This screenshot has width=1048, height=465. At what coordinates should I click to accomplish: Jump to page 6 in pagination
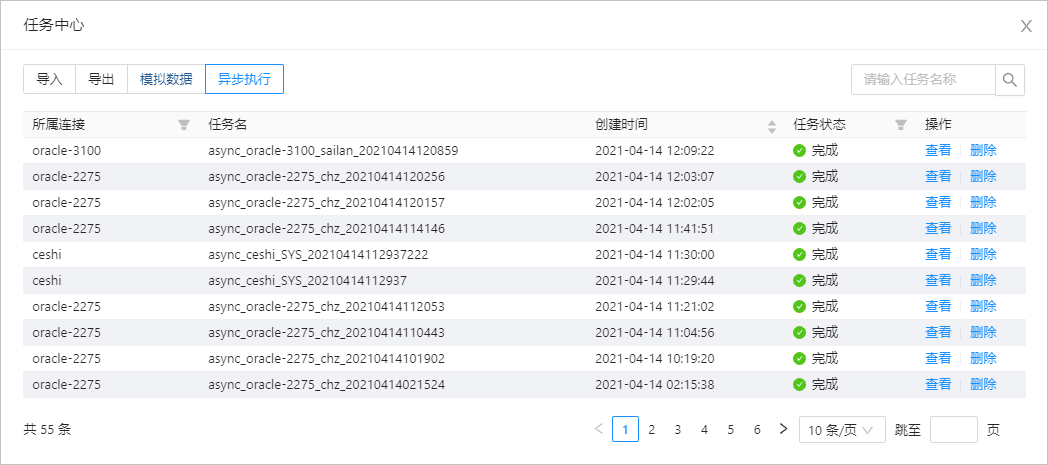click(757, 430)
